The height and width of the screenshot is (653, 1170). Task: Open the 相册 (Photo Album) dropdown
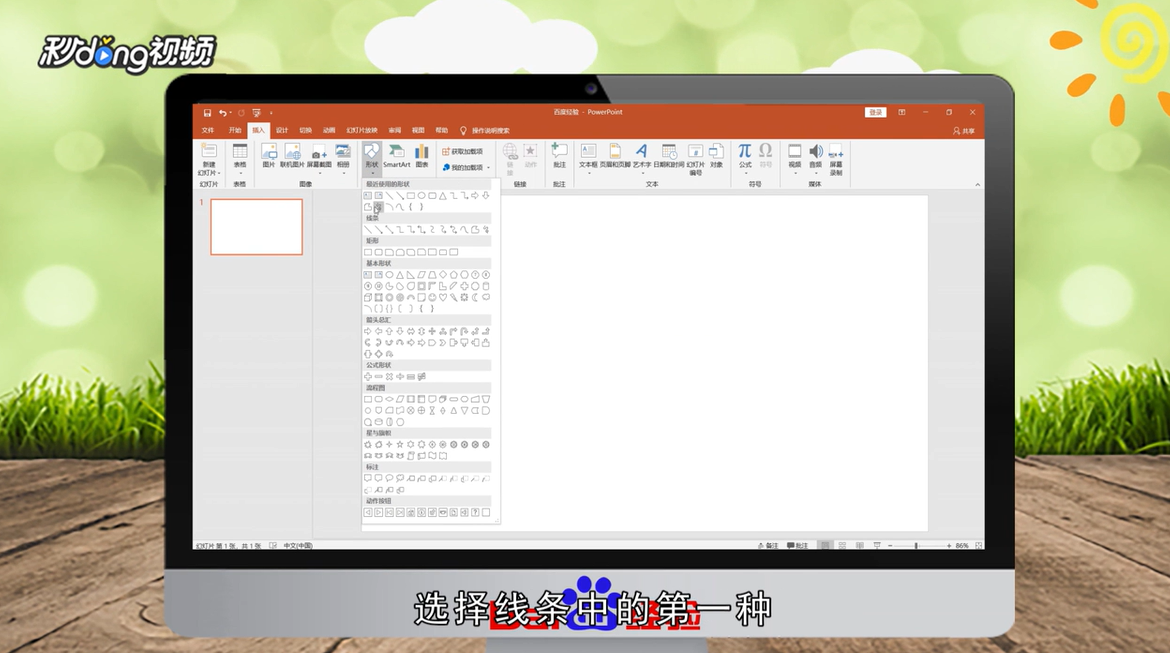[343, 159]
